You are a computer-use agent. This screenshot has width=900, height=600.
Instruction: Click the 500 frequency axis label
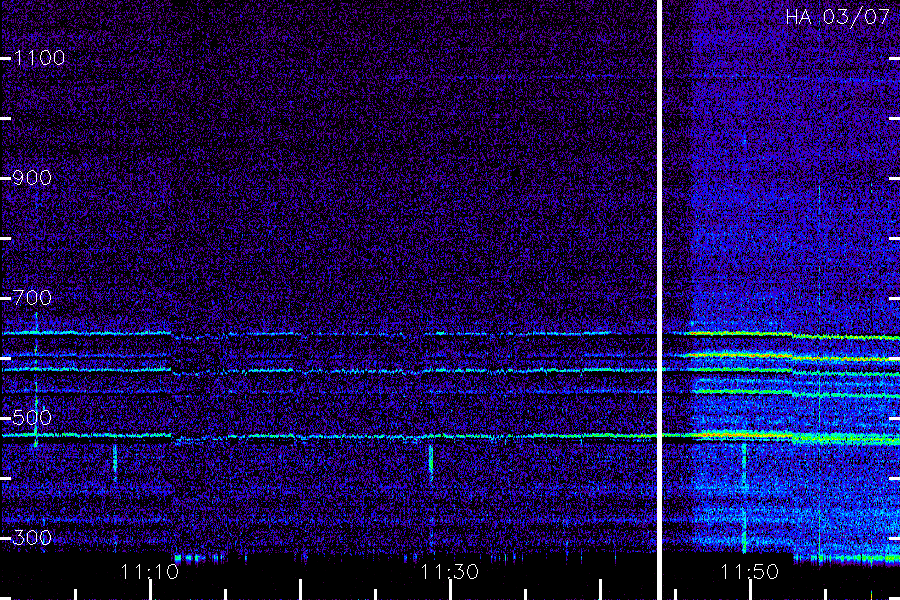click(32, 418)
